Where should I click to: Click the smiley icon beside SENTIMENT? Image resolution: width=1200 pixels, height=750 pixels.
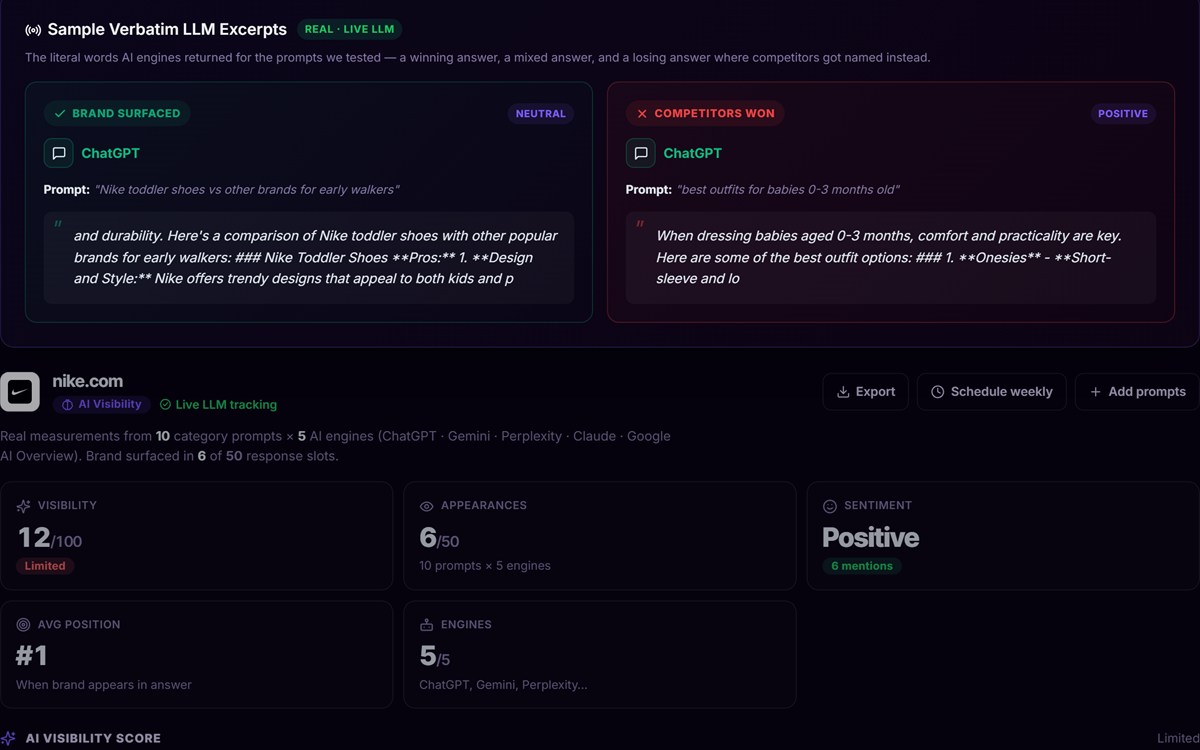[829, 506]
